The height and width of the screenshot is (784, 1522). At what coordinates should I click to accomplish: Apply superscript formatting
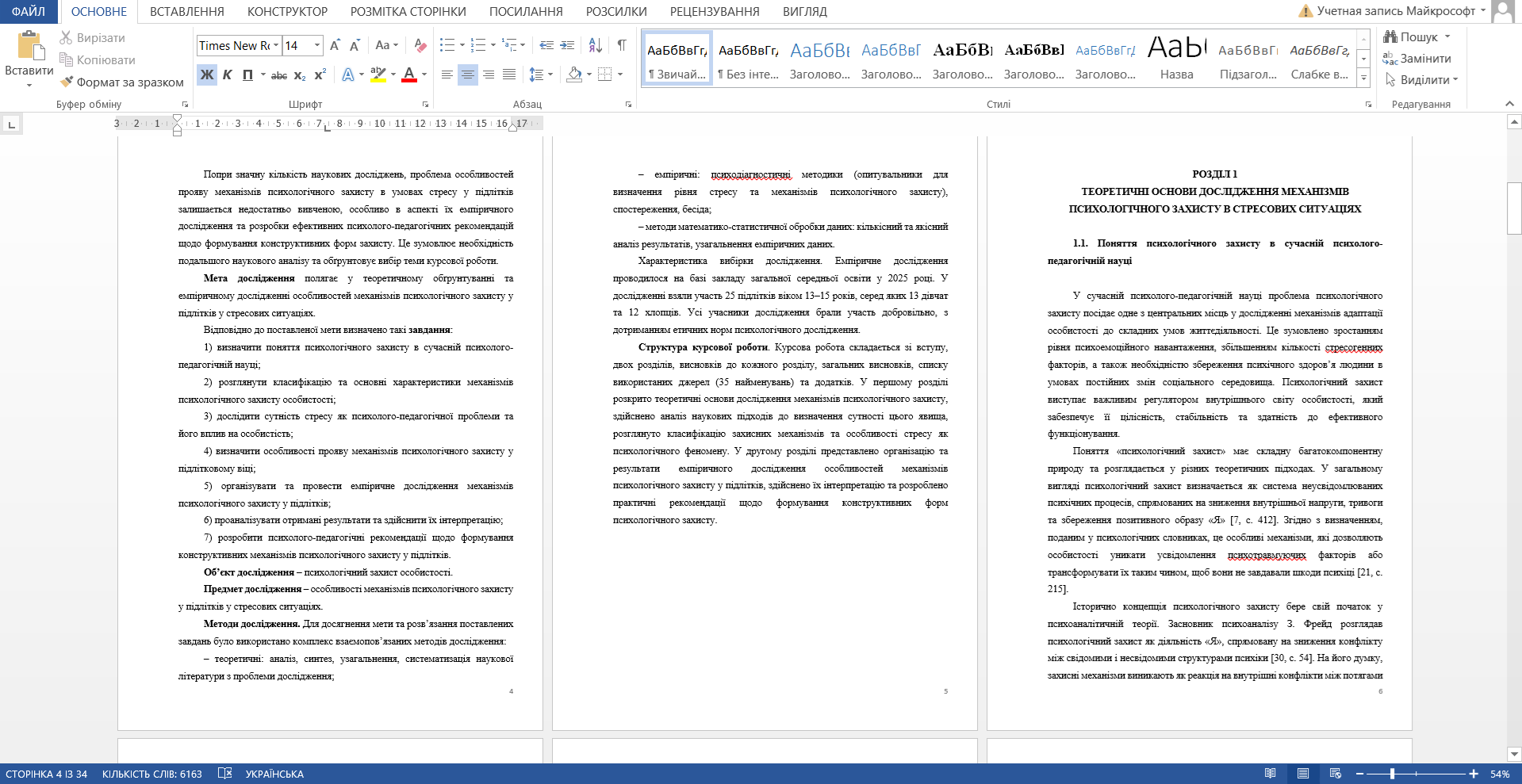point(320,75)
